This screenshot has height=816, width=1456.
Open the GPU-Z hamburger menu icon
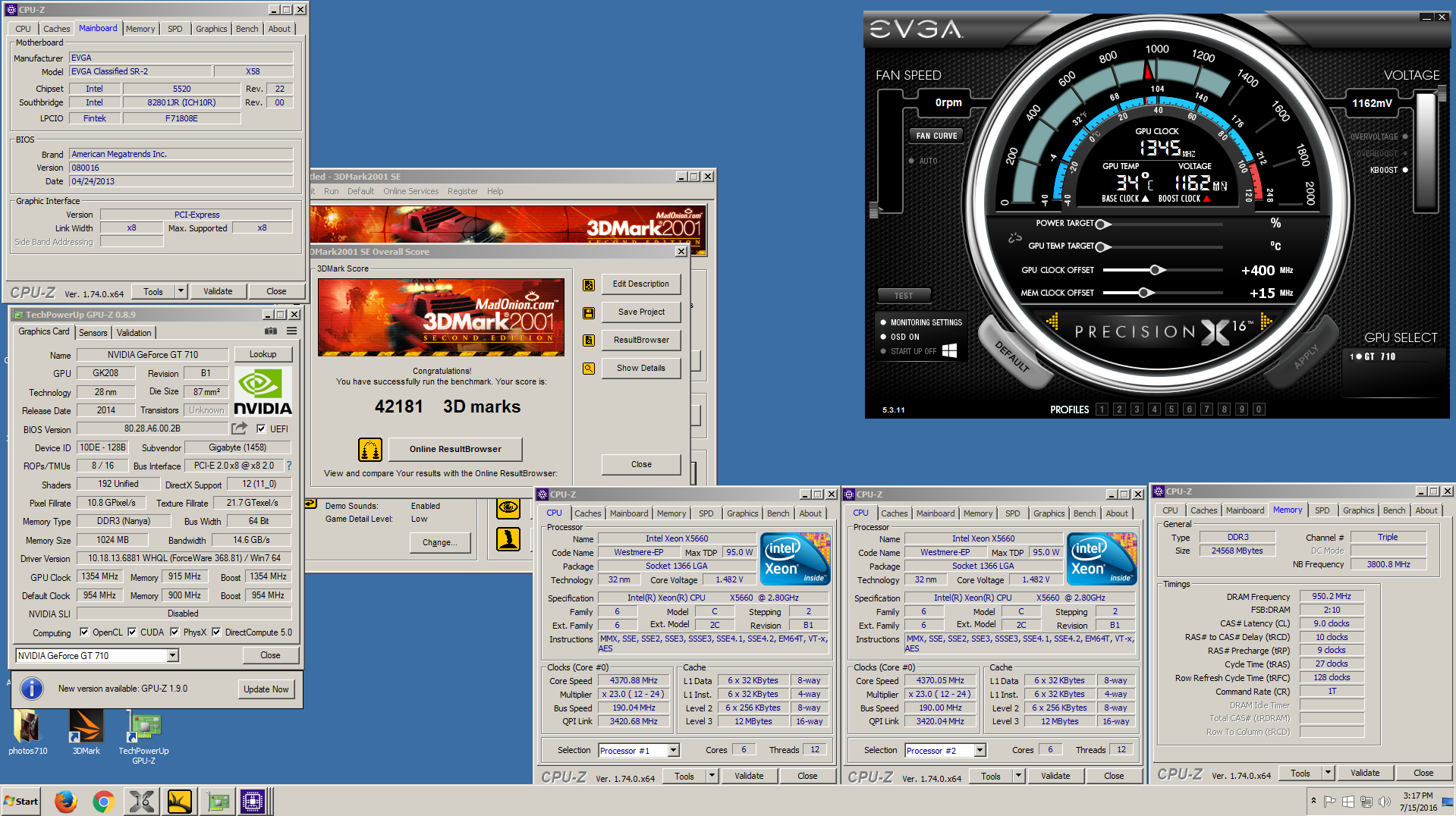point(292,331)
